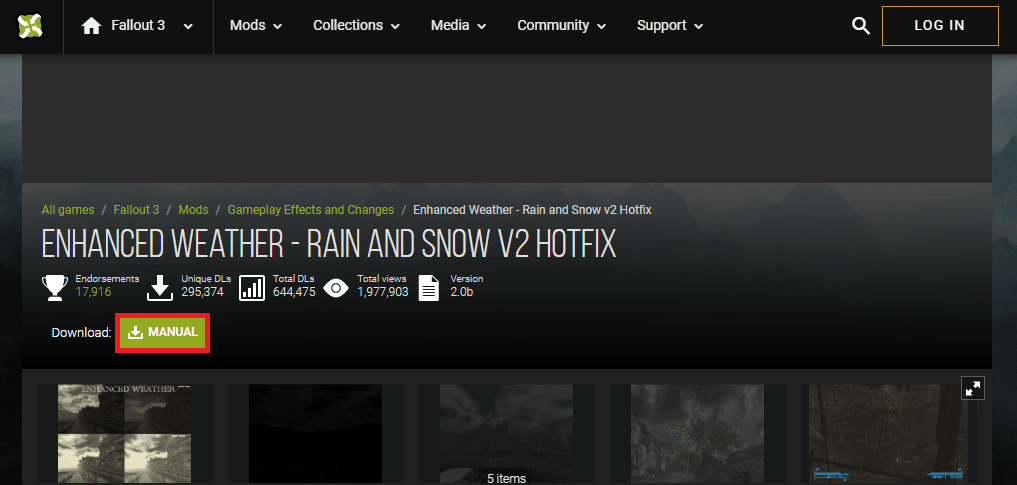Image resolution: width=1017 pixels, height=485 pixels.
Task: Click the 5 items gallery counter
Action: pyautogui.click(x=507, y=479)
